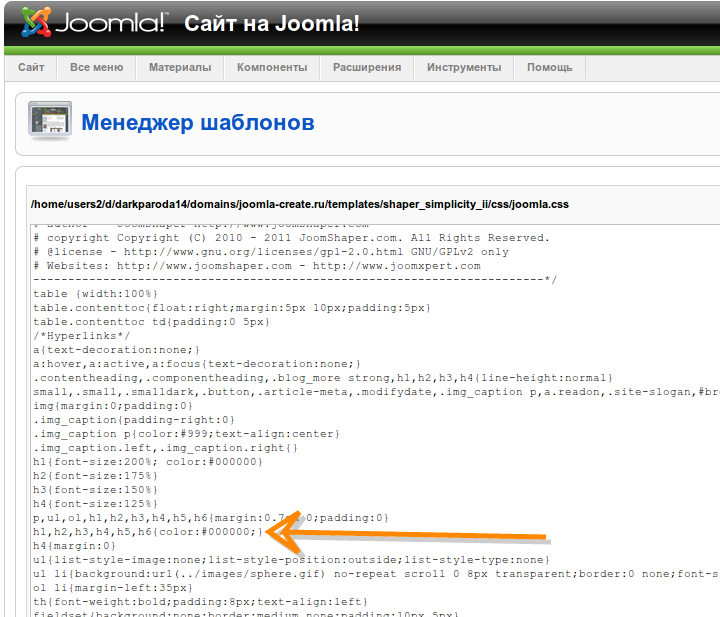Click the joomla.css file path text
This screenshot has width=720, height=617.
coord(300,204)
